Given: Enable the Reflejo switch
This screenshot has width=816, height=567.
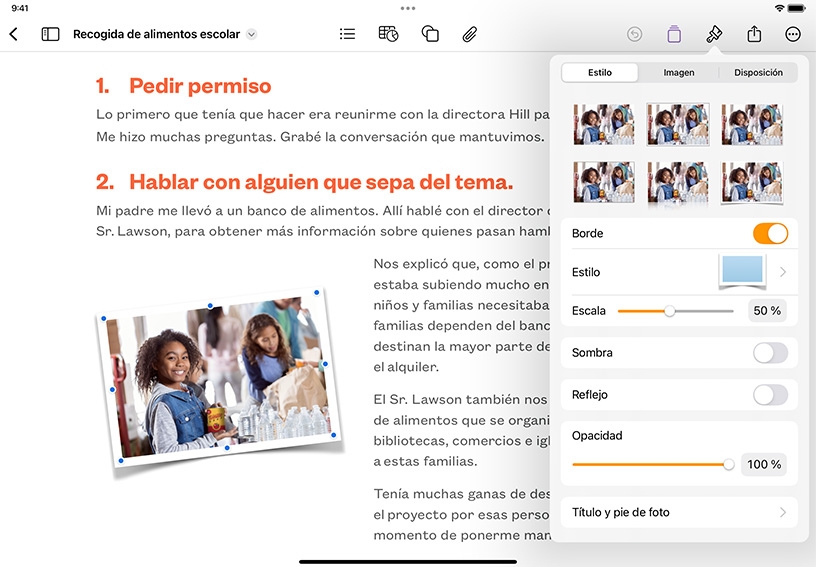Looking at the screenshot, I should click(x=770, y=395).
